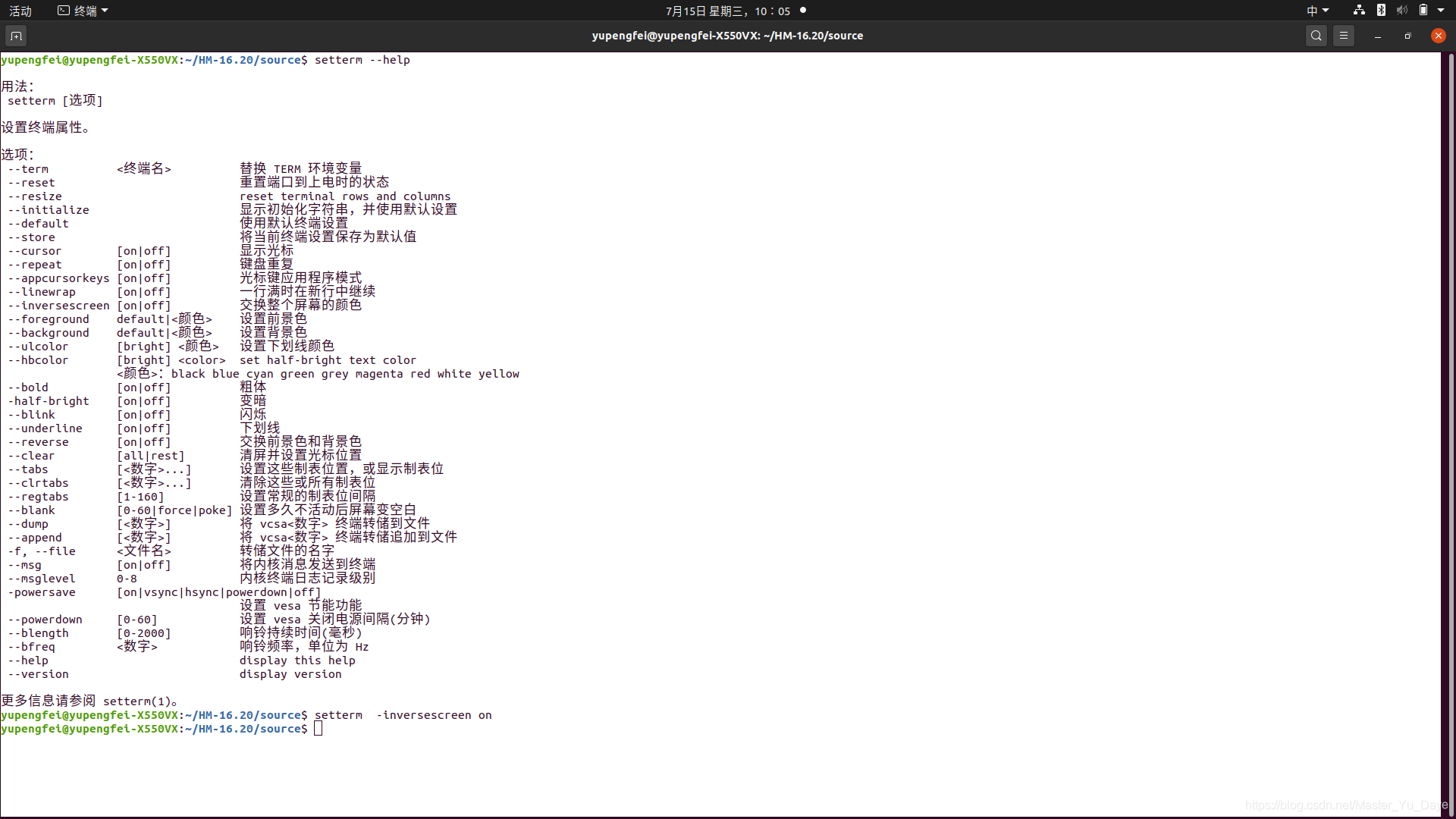Click the '--powerdown' option text

pos(45,620)
